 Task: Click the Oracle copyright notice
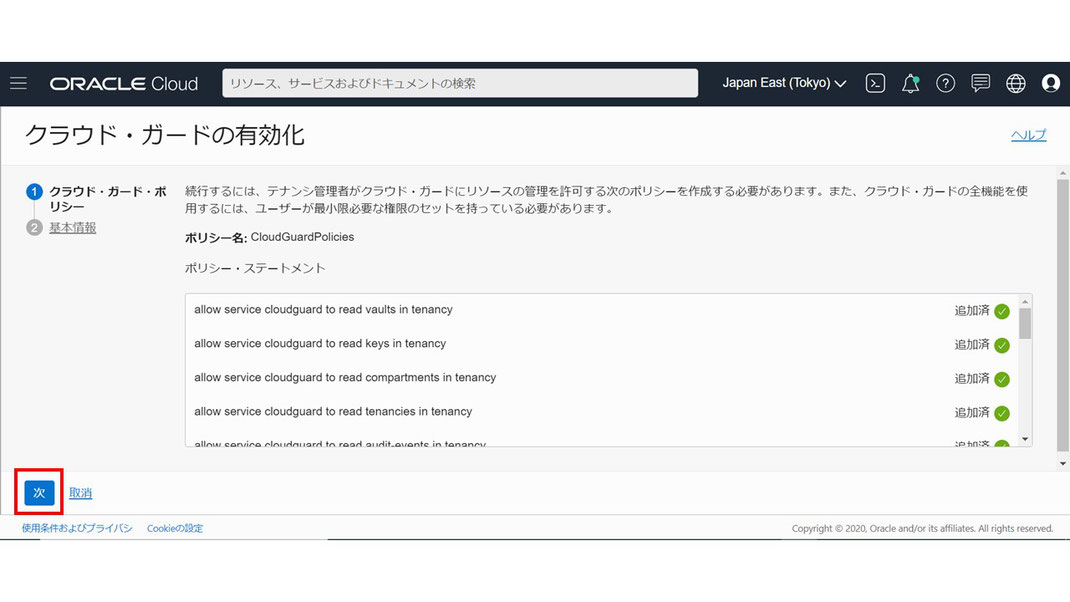click(x=923, y=528)
